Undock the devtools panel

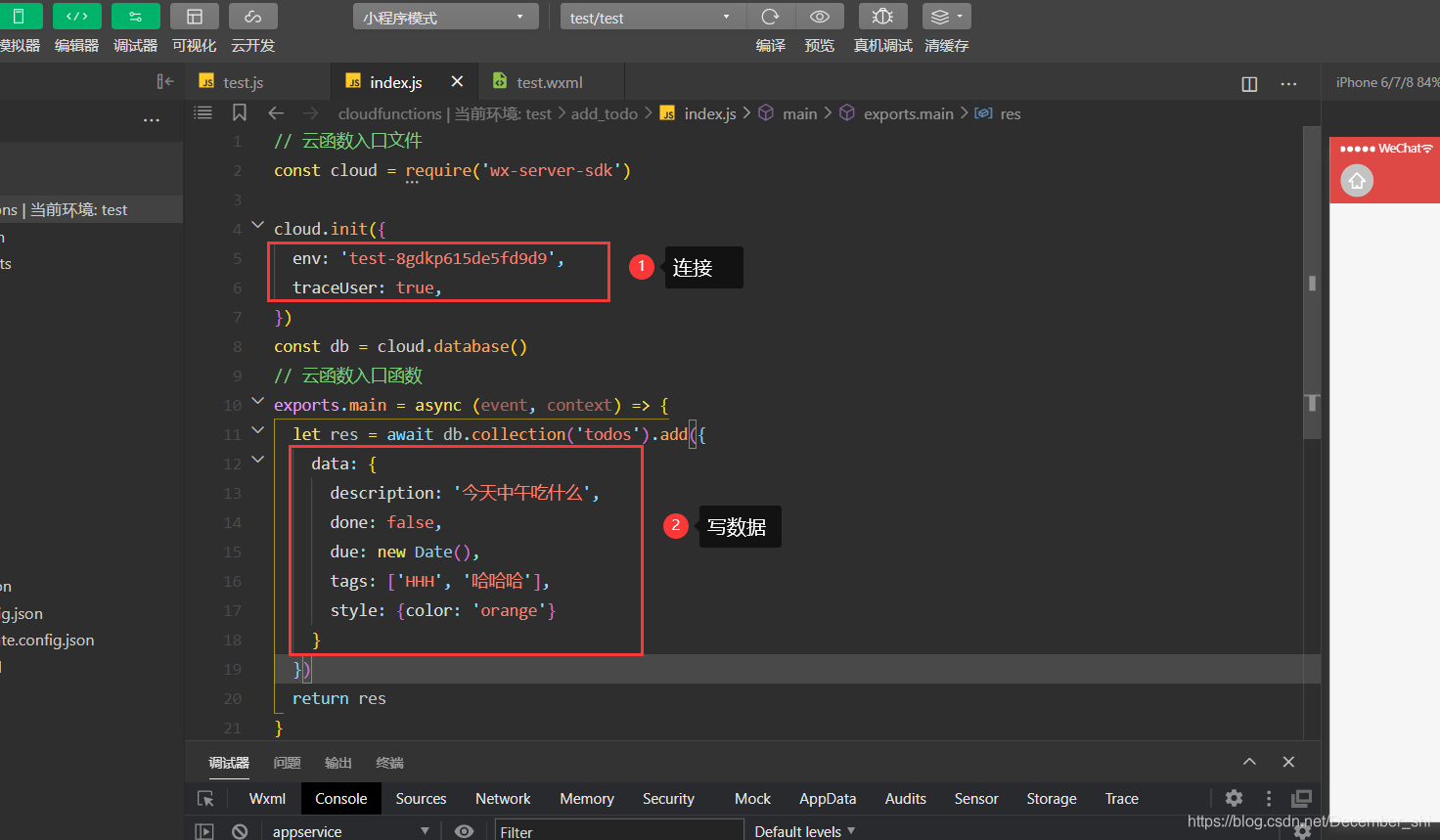pos(1301,798)
